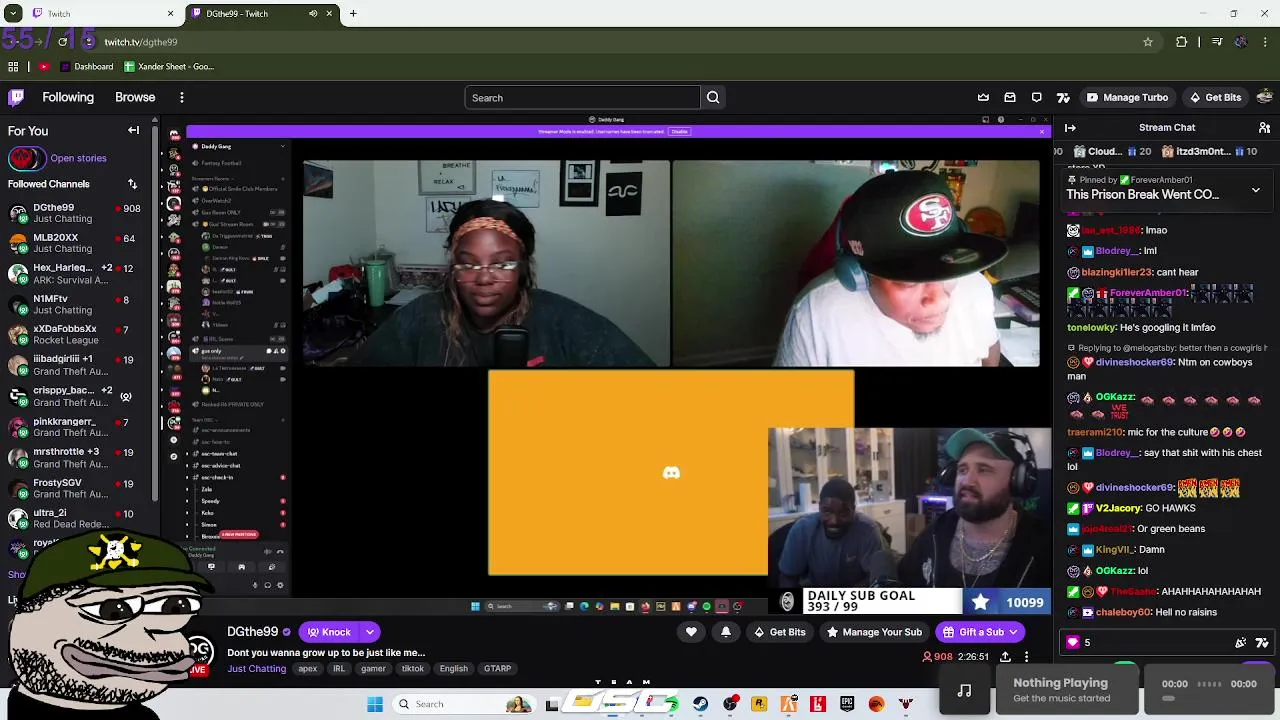Switch to the first Twitch tab
The height and width of the screenshot is (720, 1280).
(102, 14)
